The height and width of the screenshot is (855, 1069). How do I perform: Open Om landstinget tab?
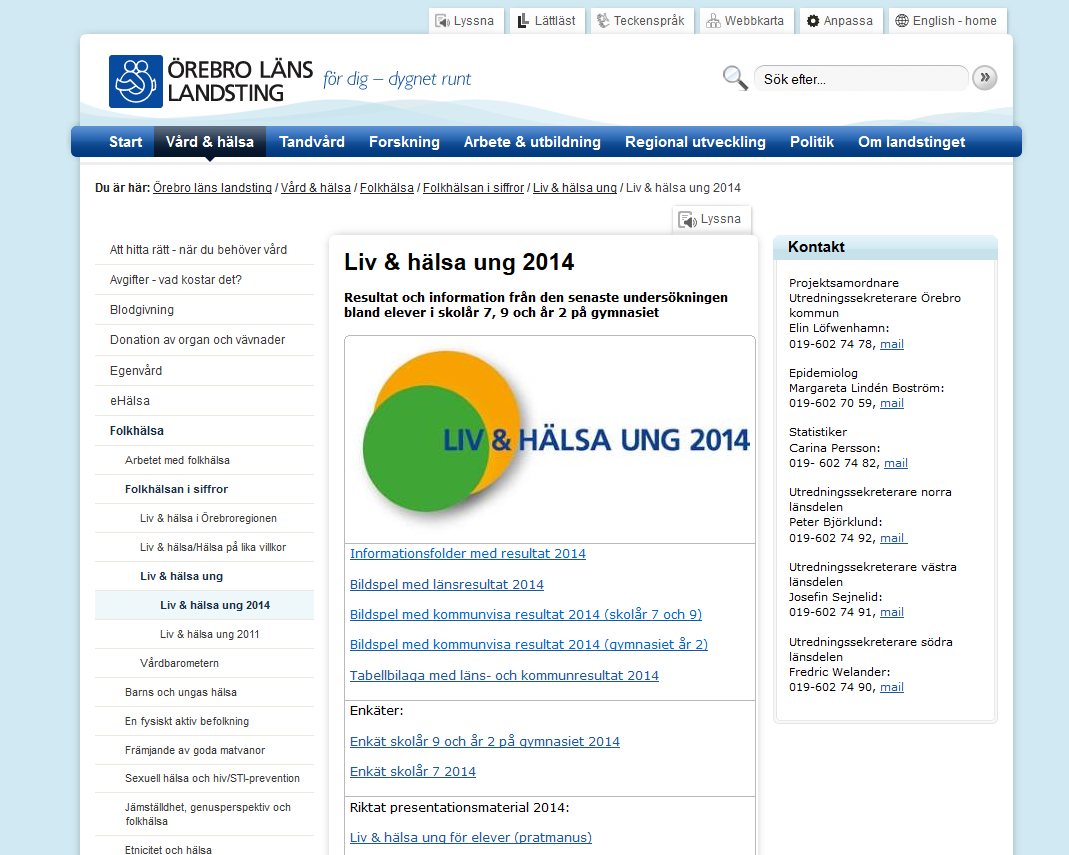(x=912, y=142)
